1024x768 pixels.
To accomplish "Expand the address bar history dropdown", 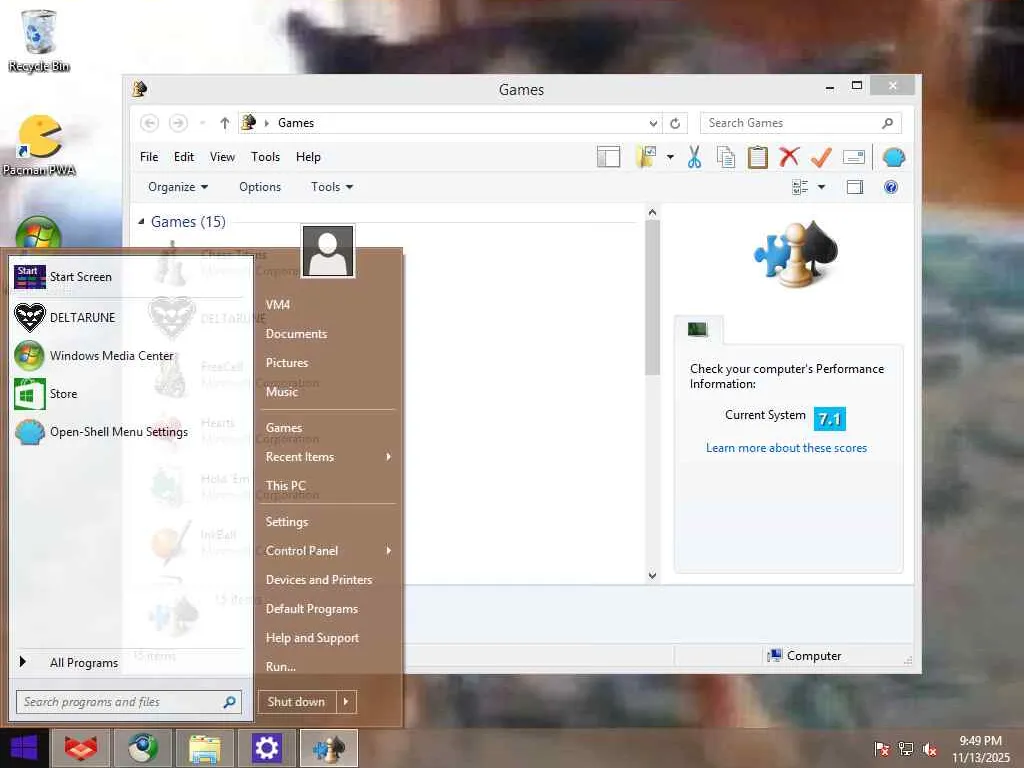I will (x=653, y=123).
